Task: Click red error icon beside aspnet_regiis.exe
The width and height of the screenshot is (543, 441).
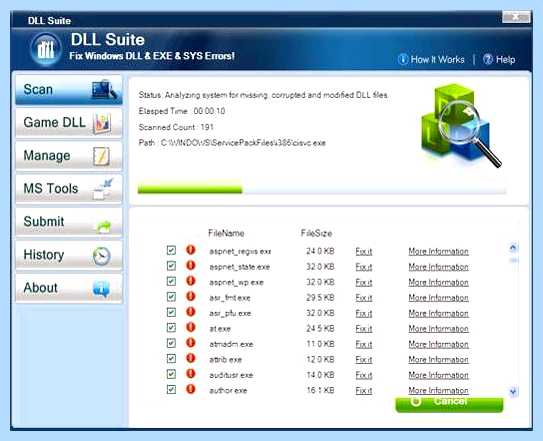Action: [190, 250]
